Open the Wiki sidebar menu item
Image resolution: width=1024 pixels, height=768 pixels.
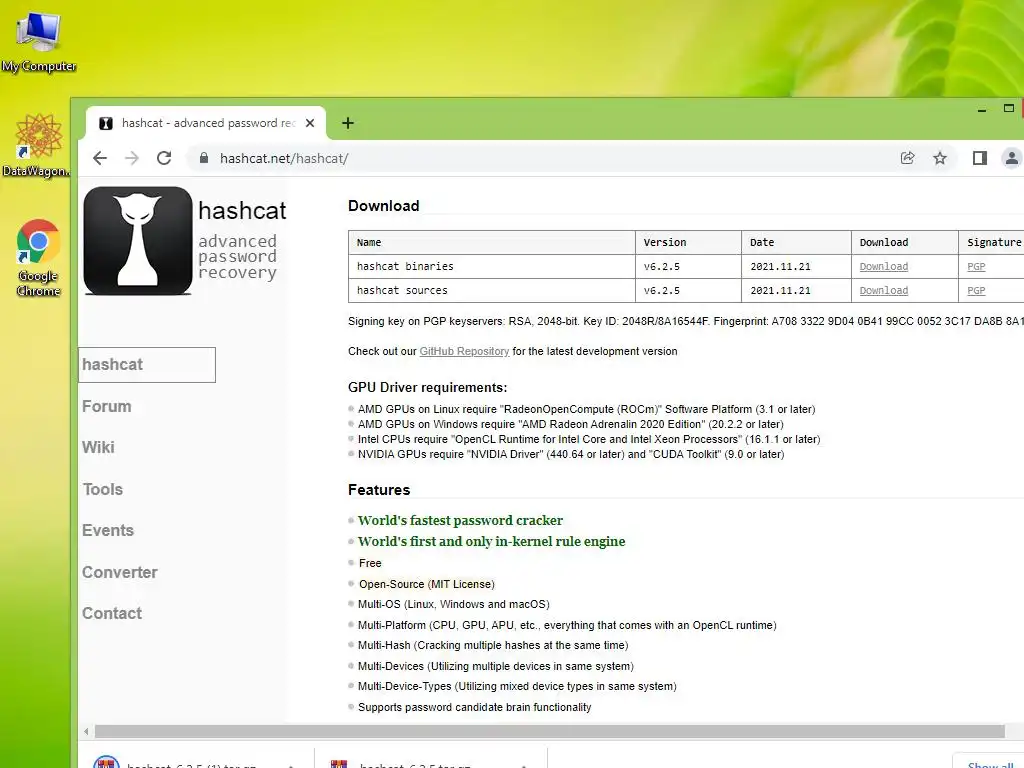click(x=98, y=447)
